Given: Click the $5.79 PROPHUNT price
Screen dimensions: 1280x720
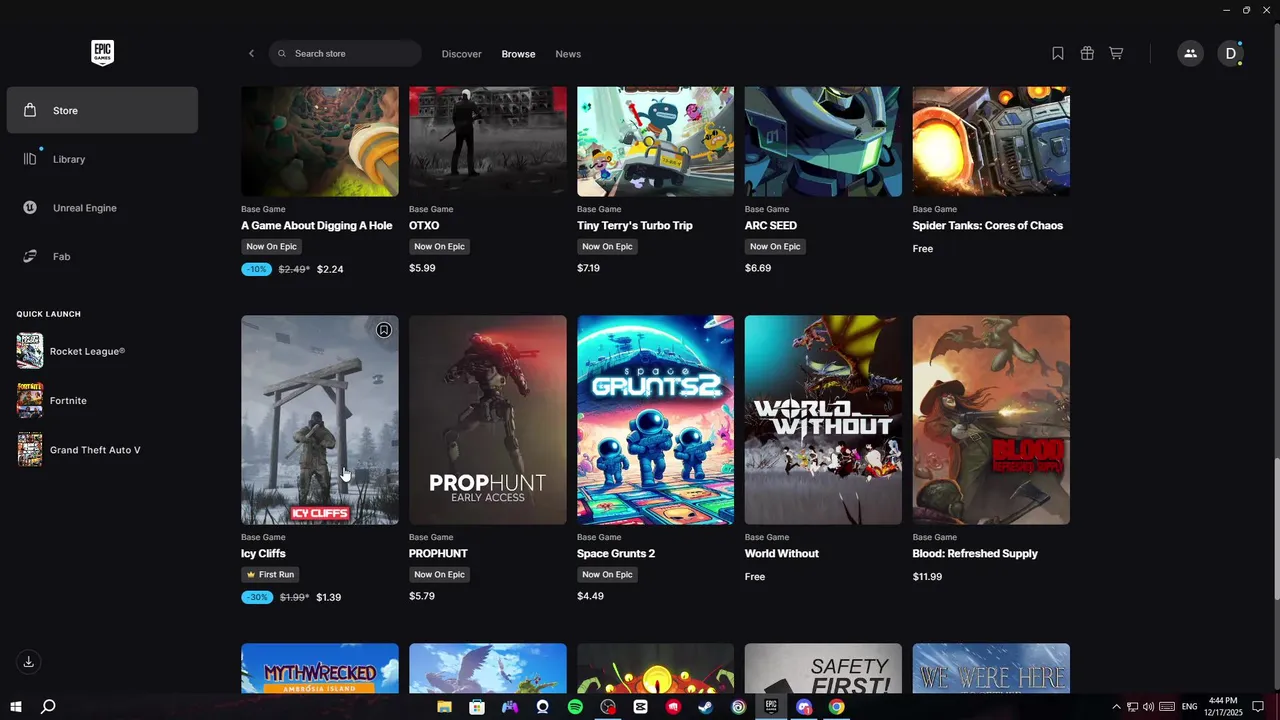Looking at the screenshot, I should point(422,596).
